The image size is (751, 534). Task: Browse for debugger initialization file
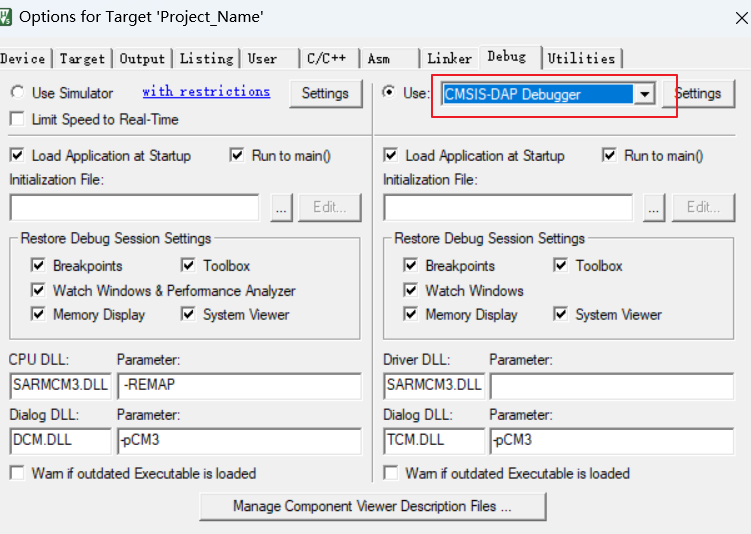[x=654, y=207]
